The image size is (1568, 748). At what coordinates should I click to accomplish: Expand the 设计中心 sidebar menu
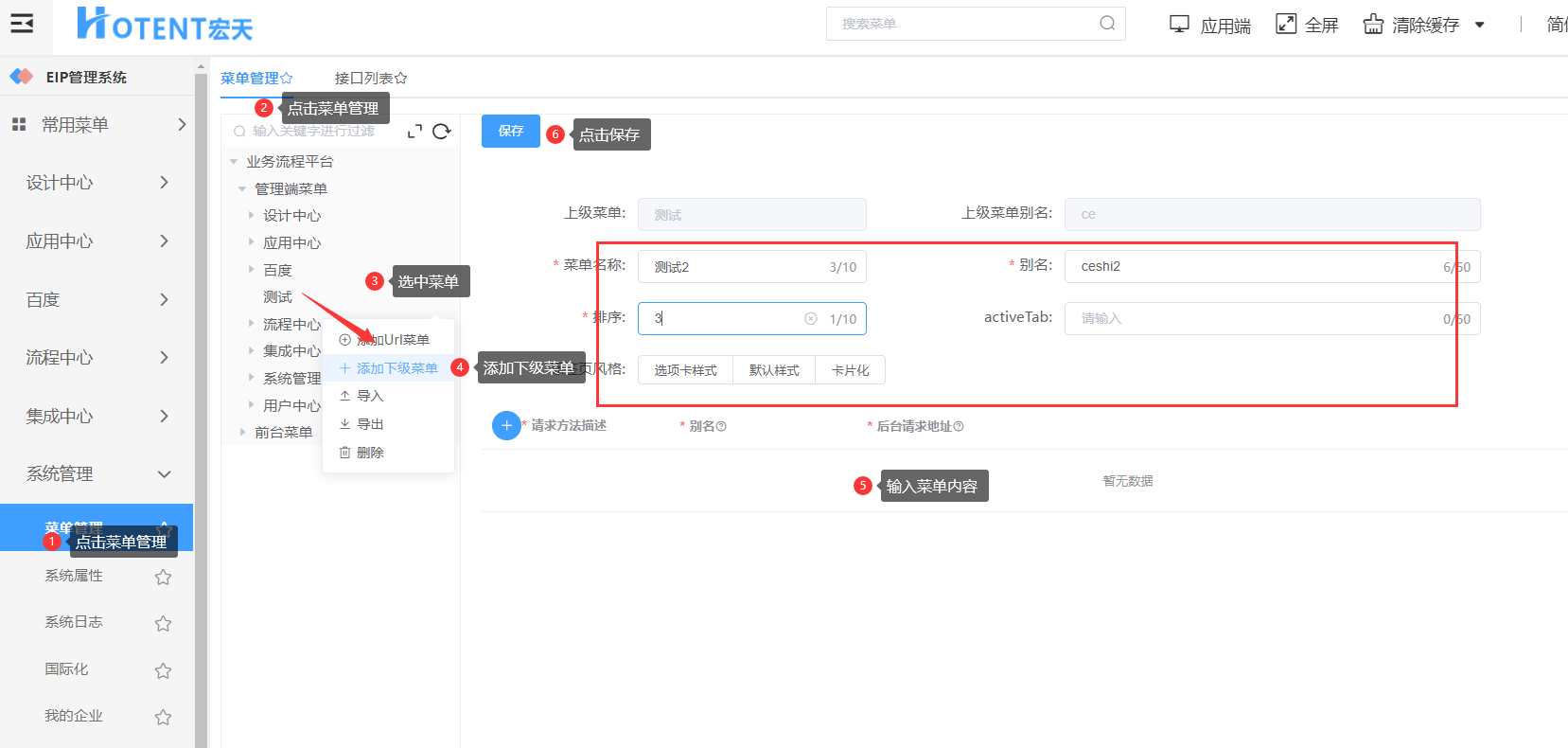click(97, 183)
